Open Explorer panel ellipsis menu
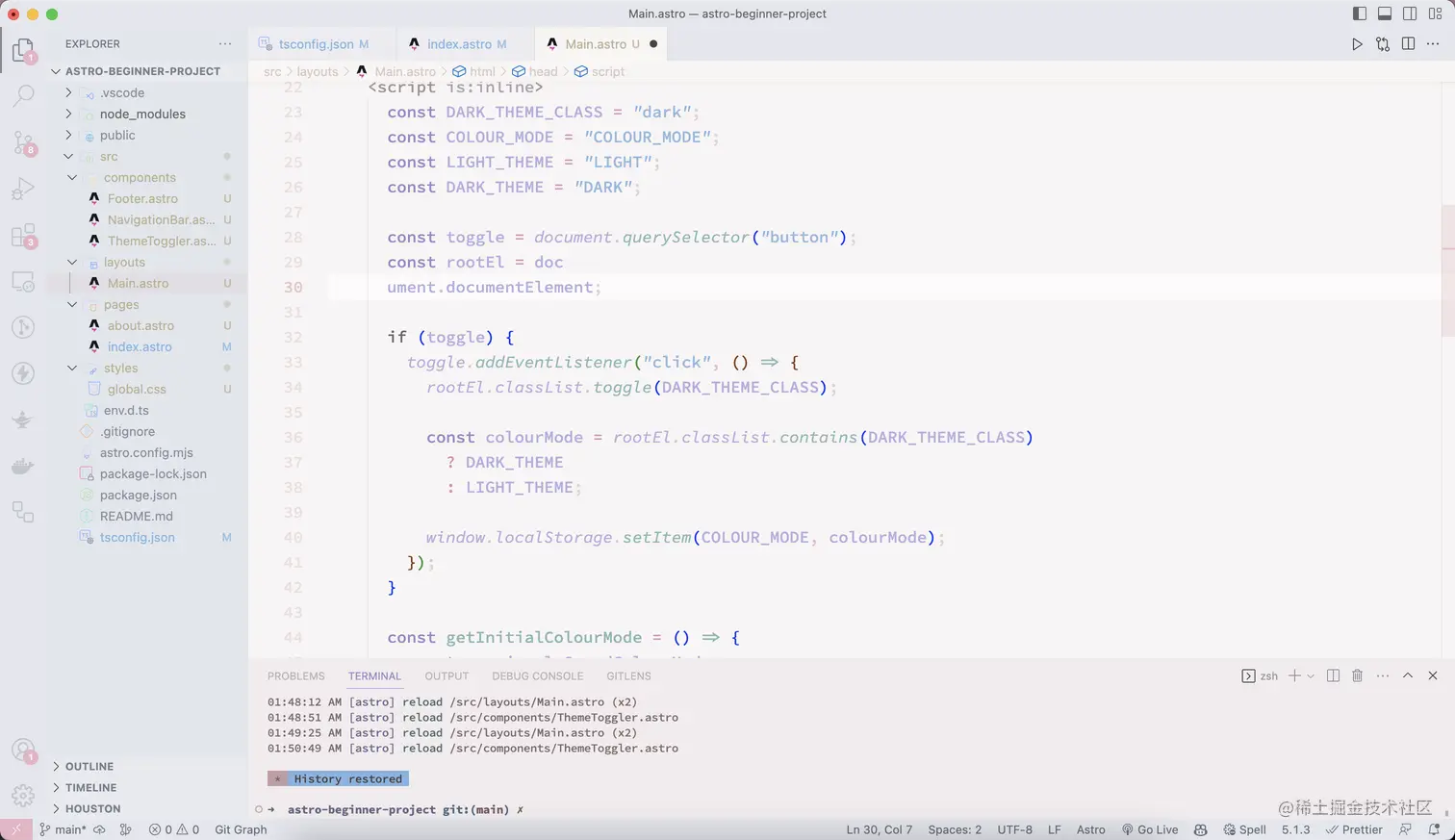This screenshot has width=1455, height=840. (x=225, y=44)
